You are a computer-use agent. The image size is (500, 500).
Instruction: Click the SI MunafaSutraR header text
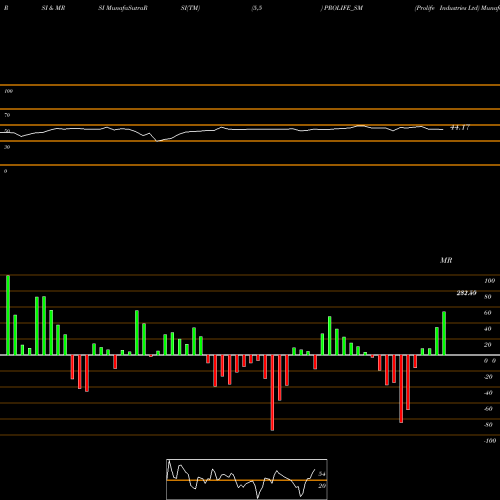pyautogui.click(x=123, y=8)
